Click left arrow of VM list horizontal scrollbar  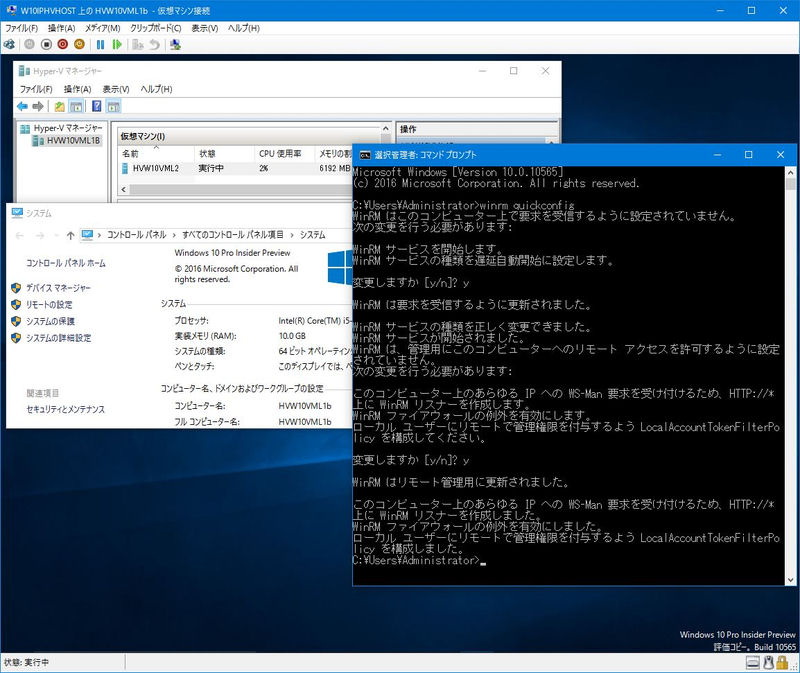click(123, 189)
